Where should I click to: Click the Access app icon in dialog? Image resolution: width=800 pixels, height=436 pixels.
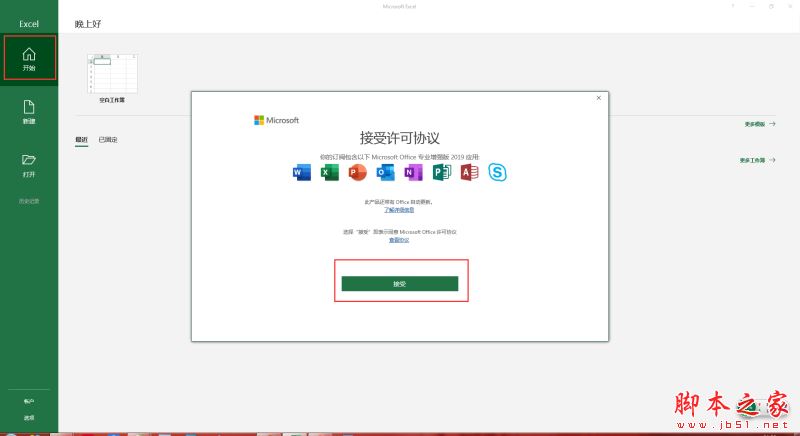(x=469, y=172)
